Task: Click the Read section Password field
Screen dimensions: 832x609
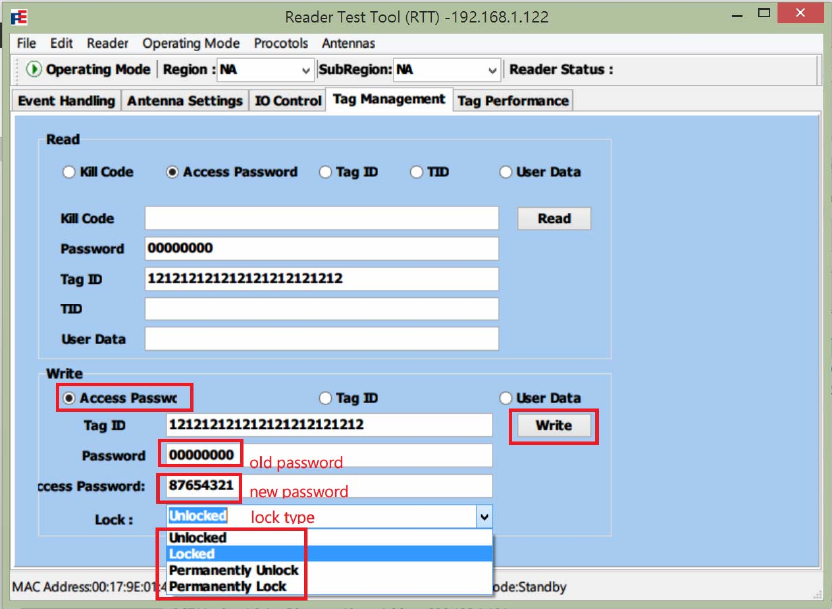Action: click(322, 248)
